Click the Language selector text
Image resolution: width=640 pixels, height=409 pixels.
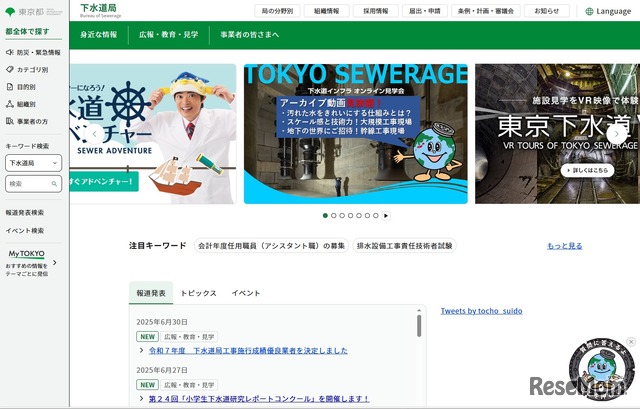(x=613, y=11)
